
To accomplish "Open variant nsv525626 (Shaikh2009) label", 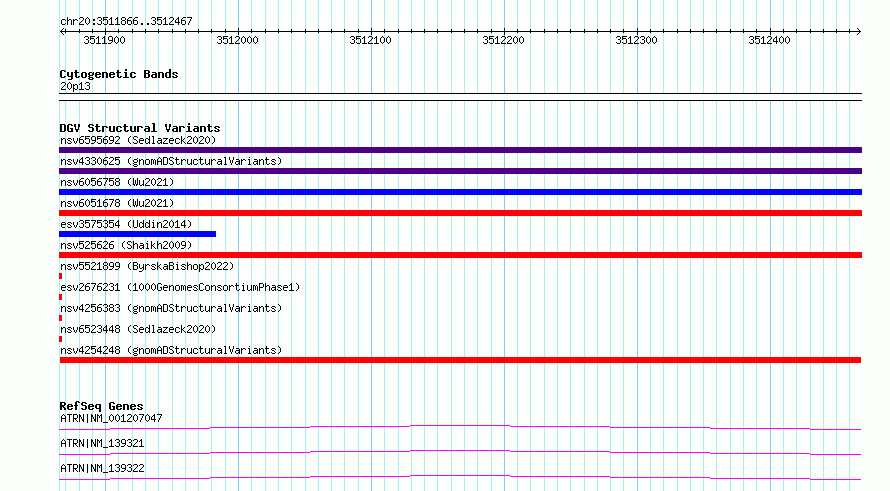I will click(126, 245).
